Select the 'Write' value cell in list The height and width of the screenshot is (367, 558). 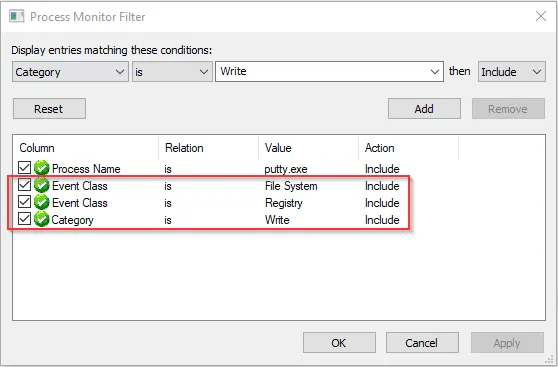(277, 220)
